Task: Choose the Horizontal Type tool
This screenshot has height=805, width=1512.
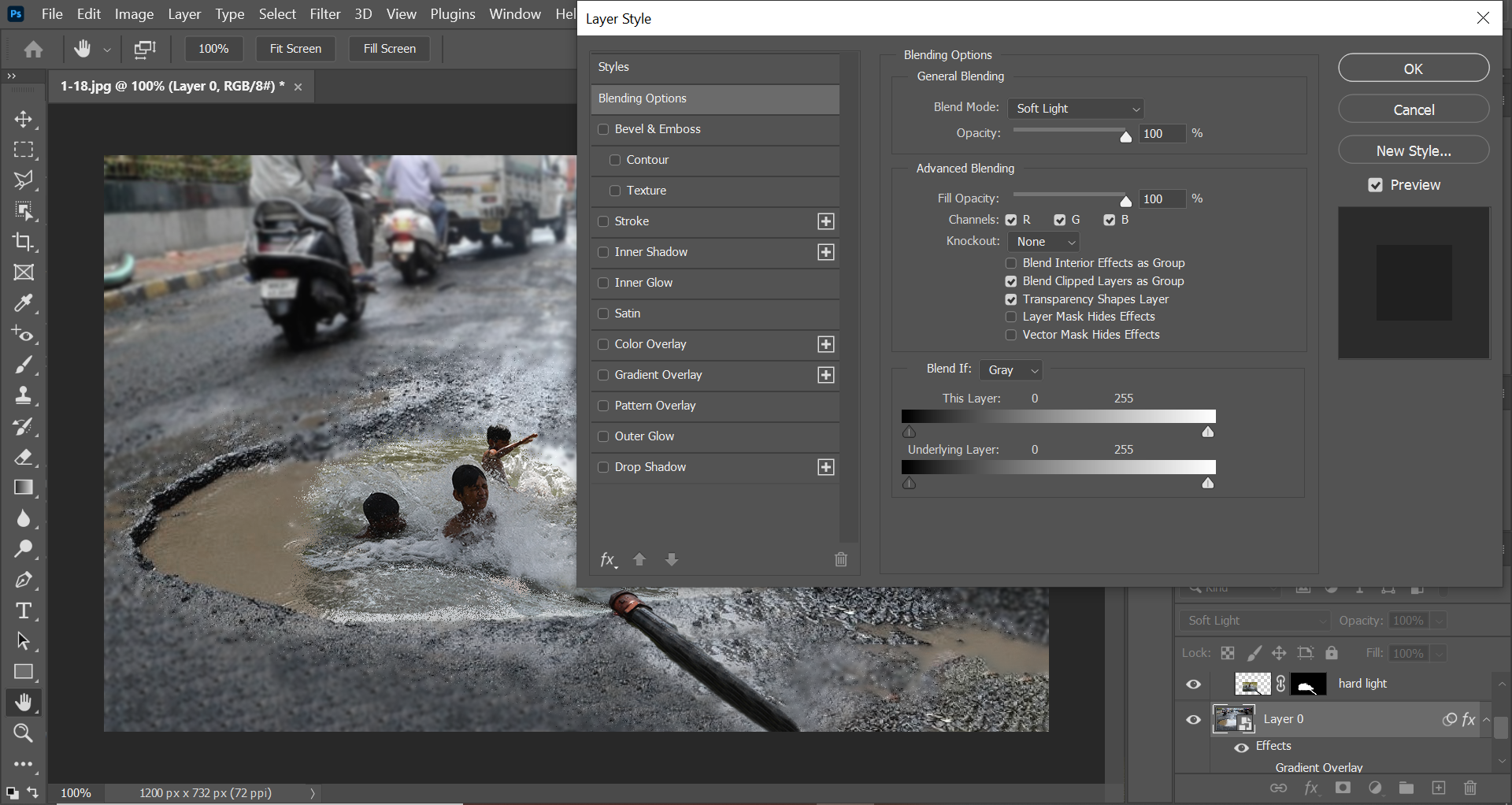Action: pos(24,610)
